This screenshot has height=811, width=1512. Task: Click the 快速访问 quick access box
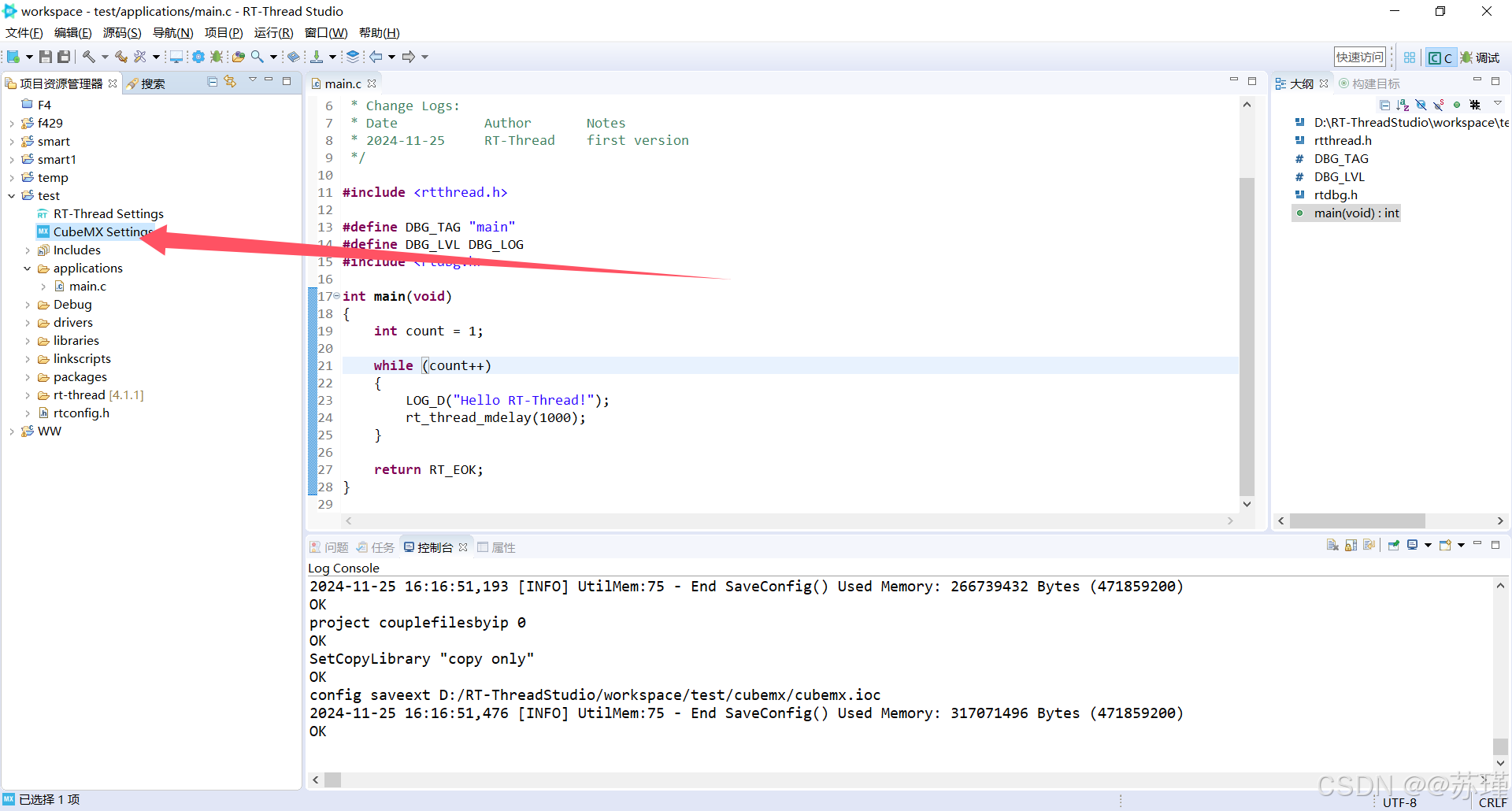pos(1360,57)
